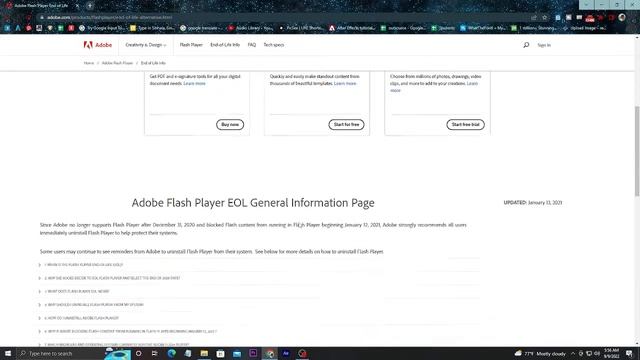Screen dimensions: 640x360
Task: Open the 'Type in Sinhala' bookmark
Action: [152, 28]
